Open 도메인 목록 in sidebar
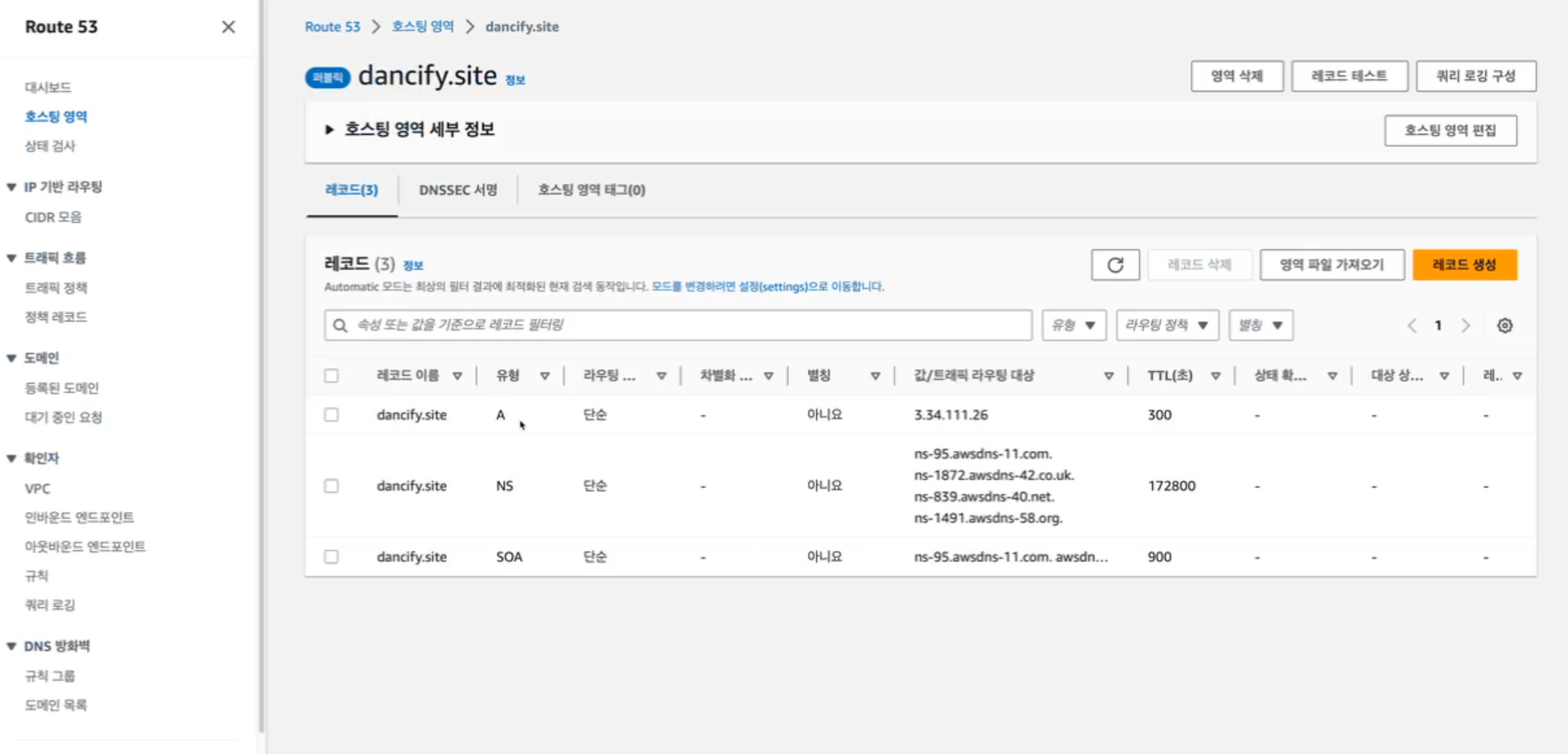Viewport: 1568px width, 754px height. 55,706
